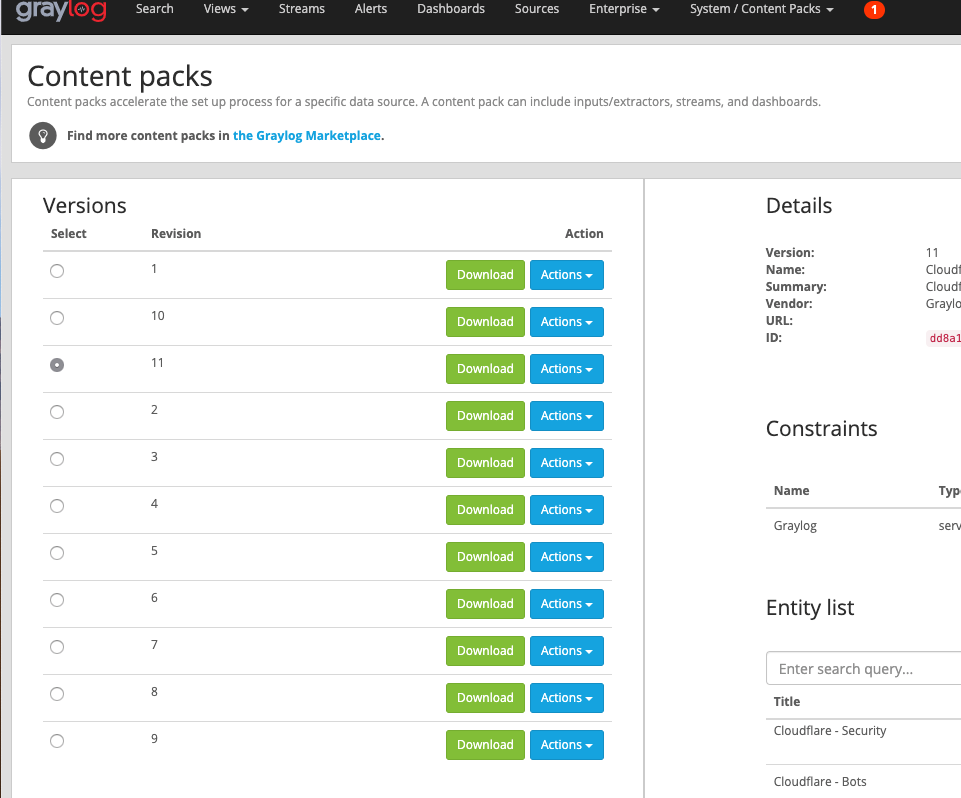The image size is (961, 798).
Task: Click Download for revision 9
Action: (x=485, y=745)
